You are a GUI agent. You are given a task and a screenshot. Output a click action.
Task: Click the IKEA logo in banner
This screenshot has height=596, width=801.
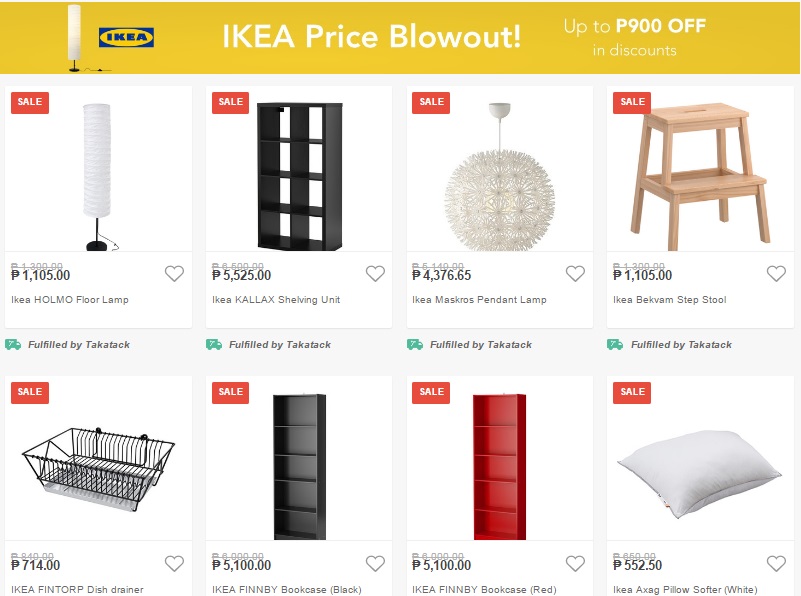coord(126,37)
